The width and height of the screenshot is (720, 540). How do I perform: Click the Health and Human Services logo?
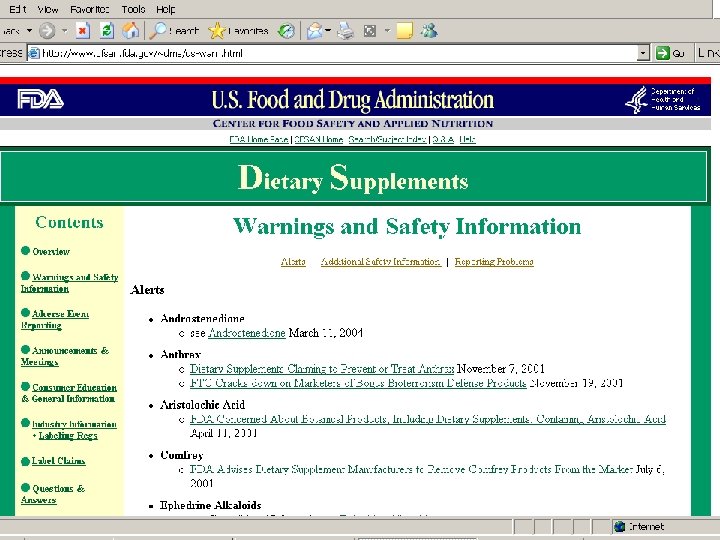[662, 99]
